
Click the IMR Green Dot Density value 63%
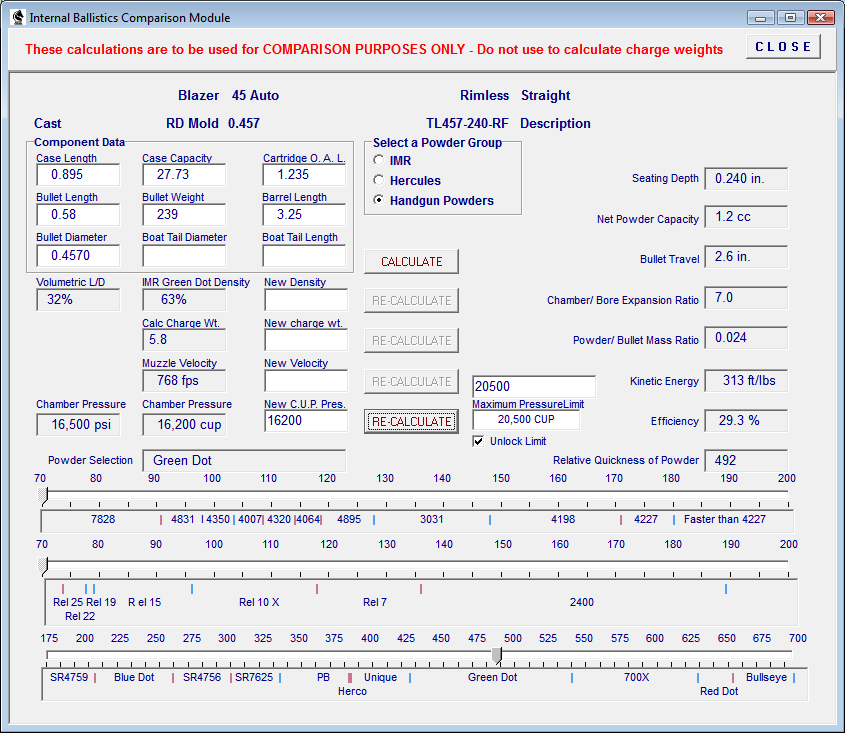click(x=184, y=300)
